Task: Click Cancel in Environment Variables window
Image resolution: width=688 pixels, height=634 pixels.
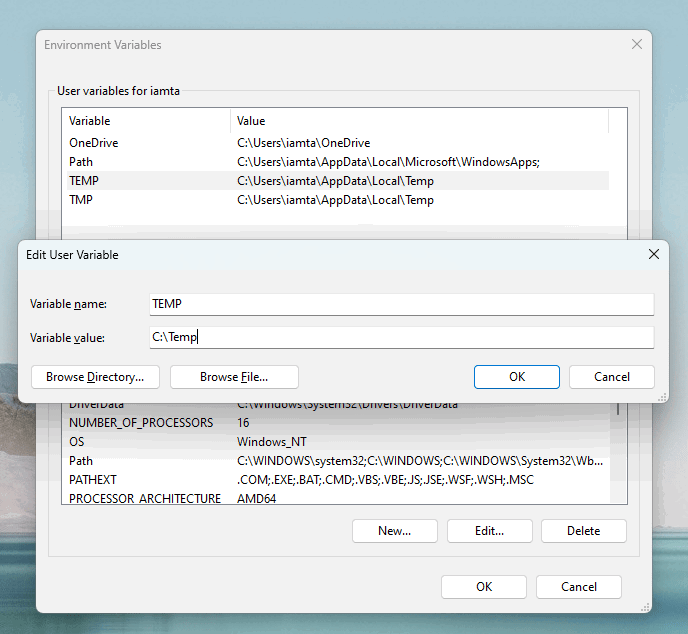Action: tap(579, 587)
